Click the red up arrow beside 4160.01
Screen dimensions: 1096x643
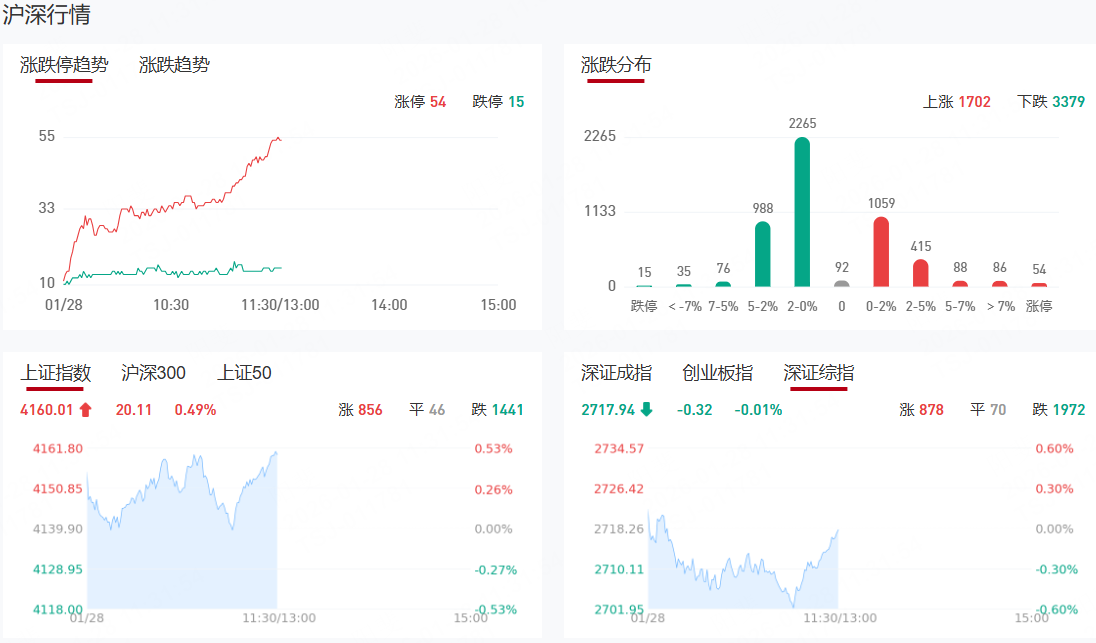(85, 409)
